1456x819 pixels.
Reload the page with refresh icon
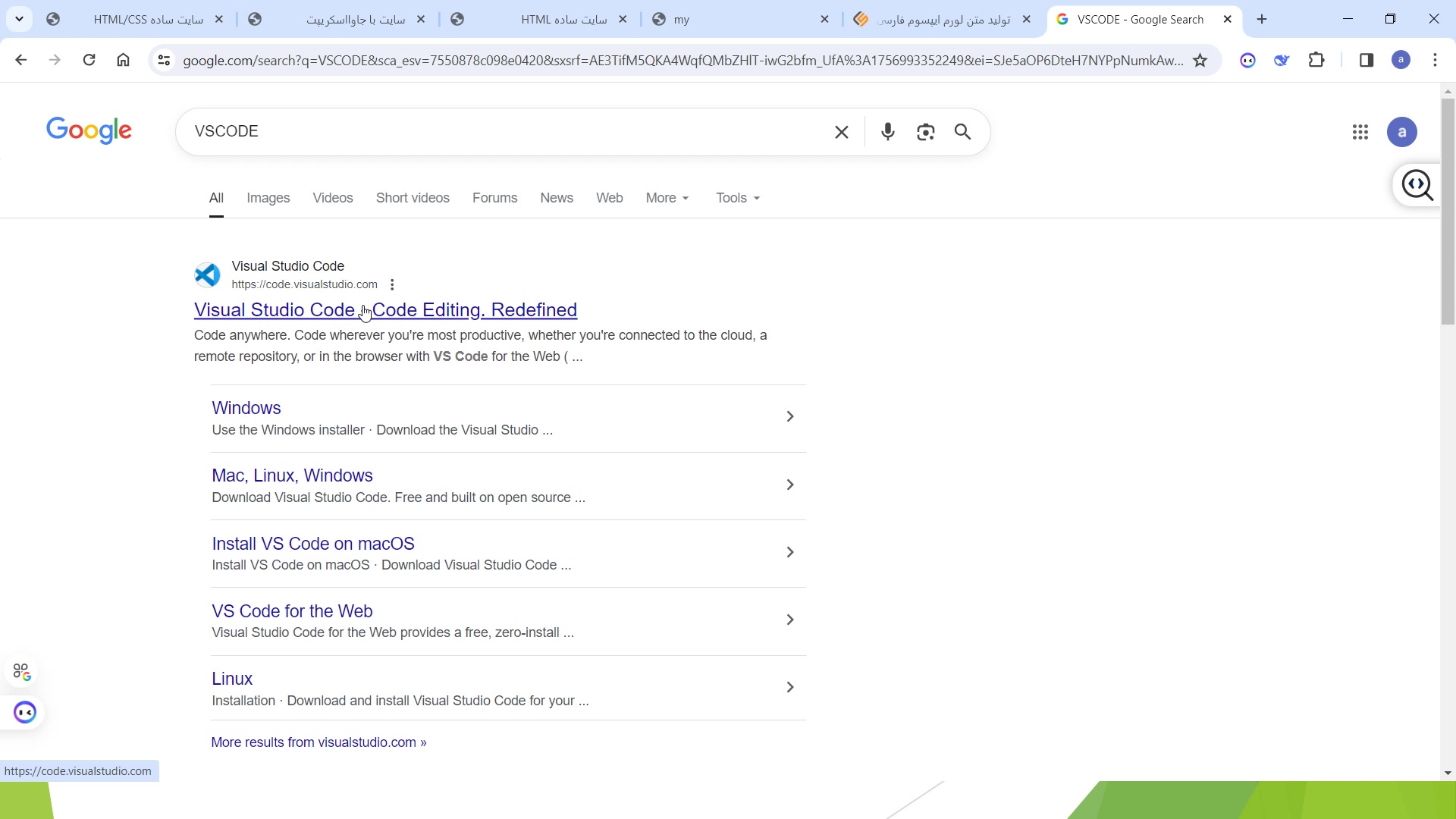(89, 60)
